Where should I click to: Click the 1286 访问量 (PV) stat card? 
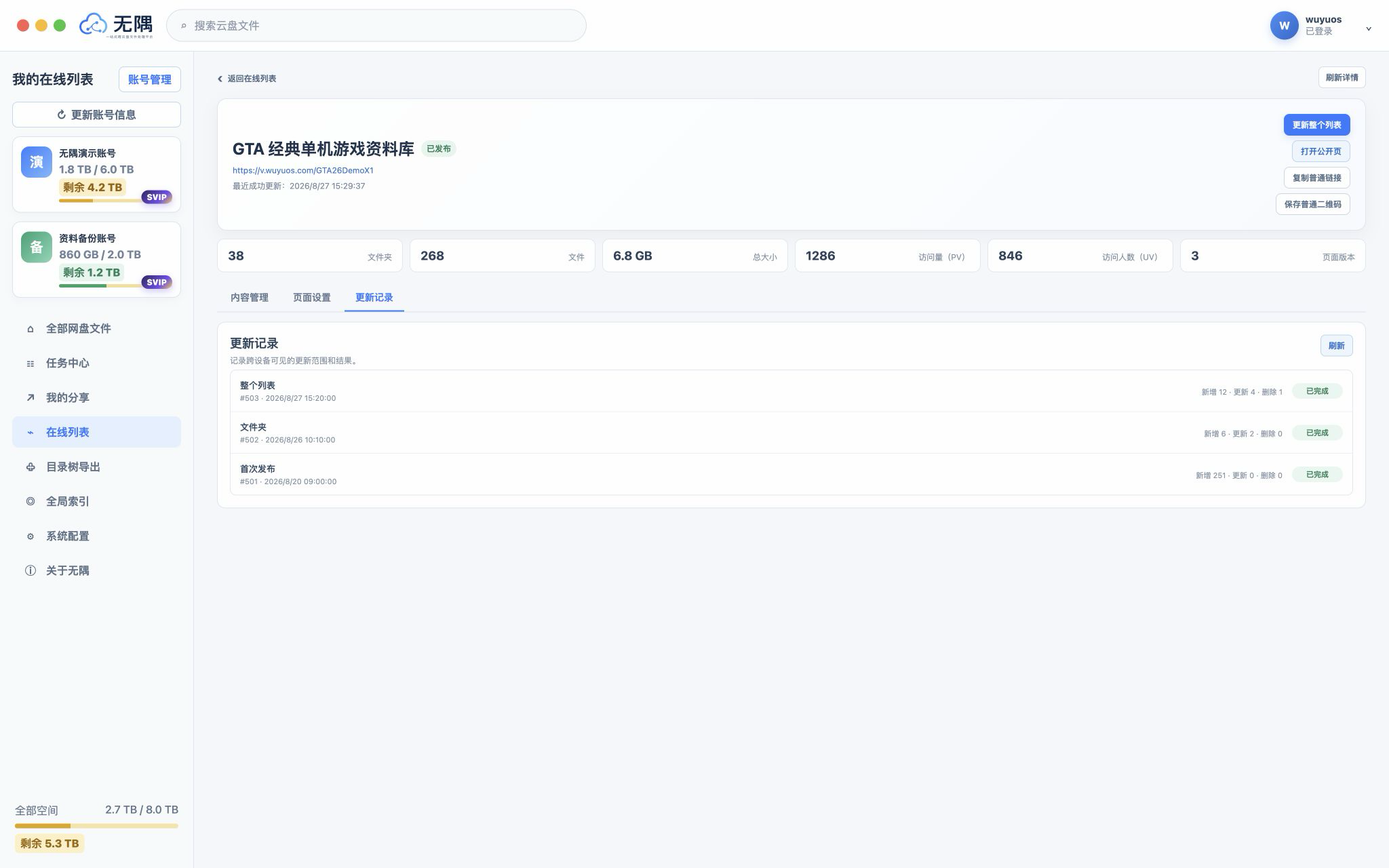pos(888,256)
